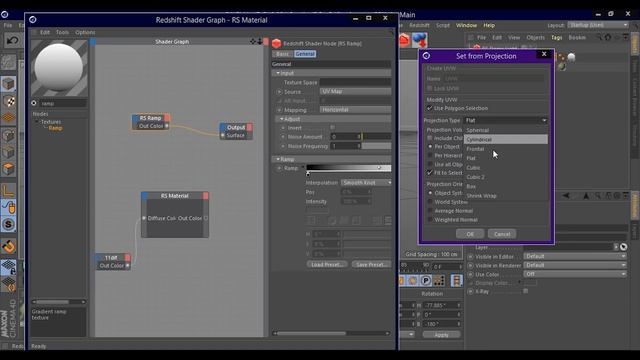Select the checkered Texture mode icon

tap(8, 101)
